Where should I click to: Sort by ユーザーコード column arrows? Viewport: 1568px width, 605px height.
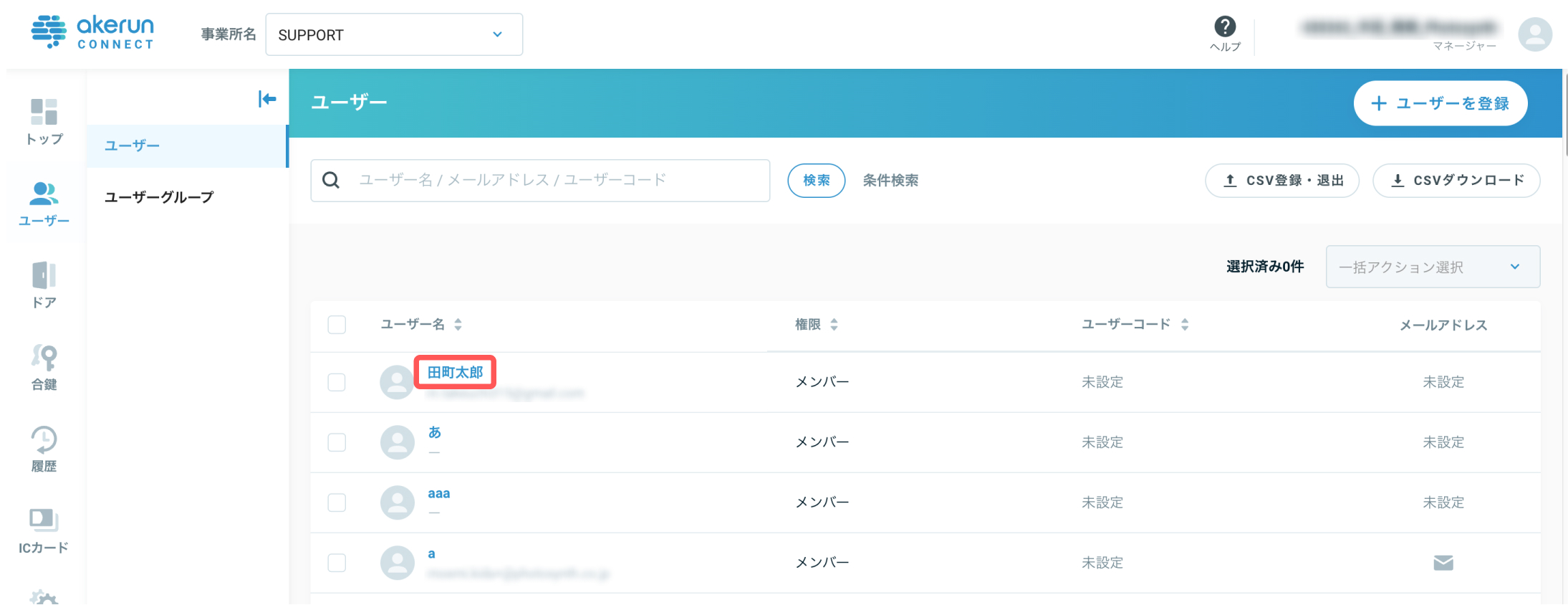[x=1185, y=325]
